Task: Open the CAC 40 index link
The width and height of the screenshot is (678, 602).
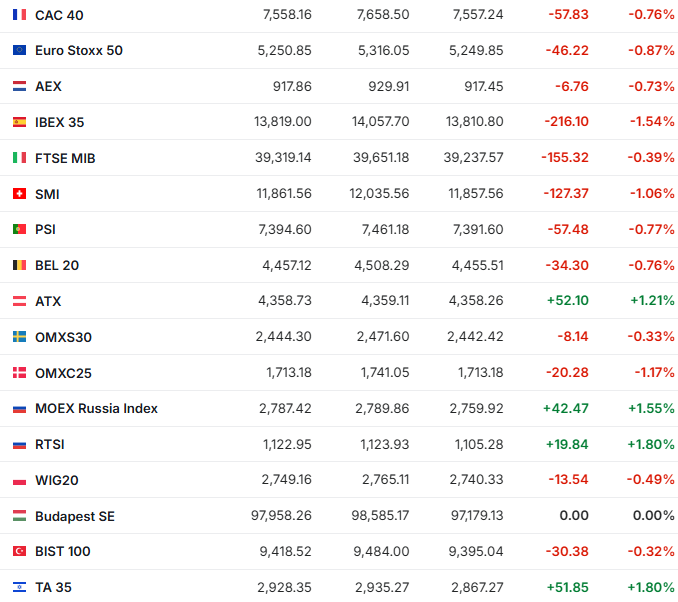Action: pyautogui.click(x=58, y=15)
